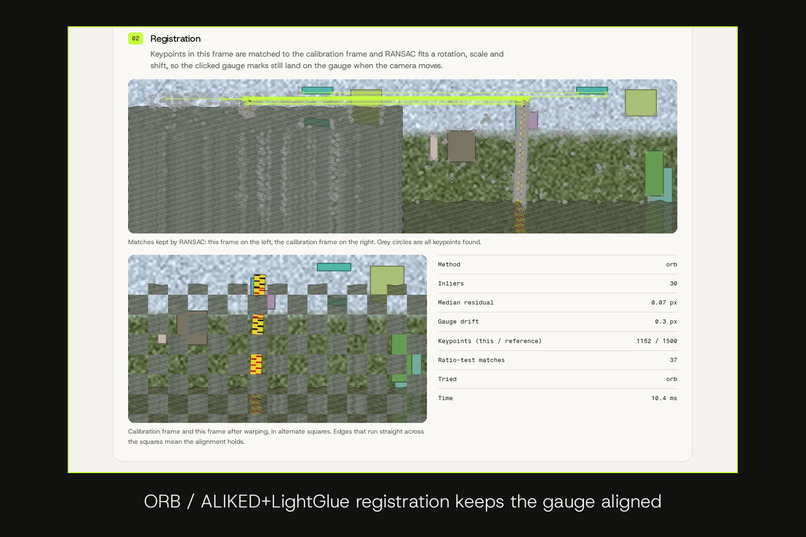
Task: Click the Gauge drift label
Action: coord(458,322)
